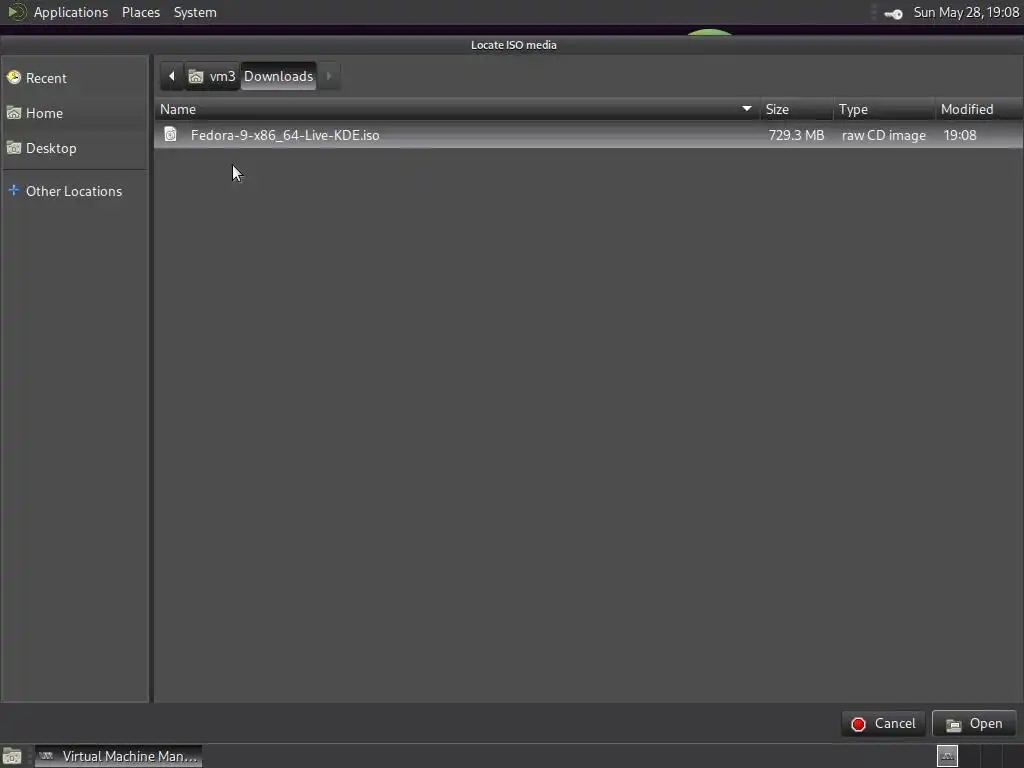
Task: Click the 19:08 modified time cell
Action: coord(960,135)
